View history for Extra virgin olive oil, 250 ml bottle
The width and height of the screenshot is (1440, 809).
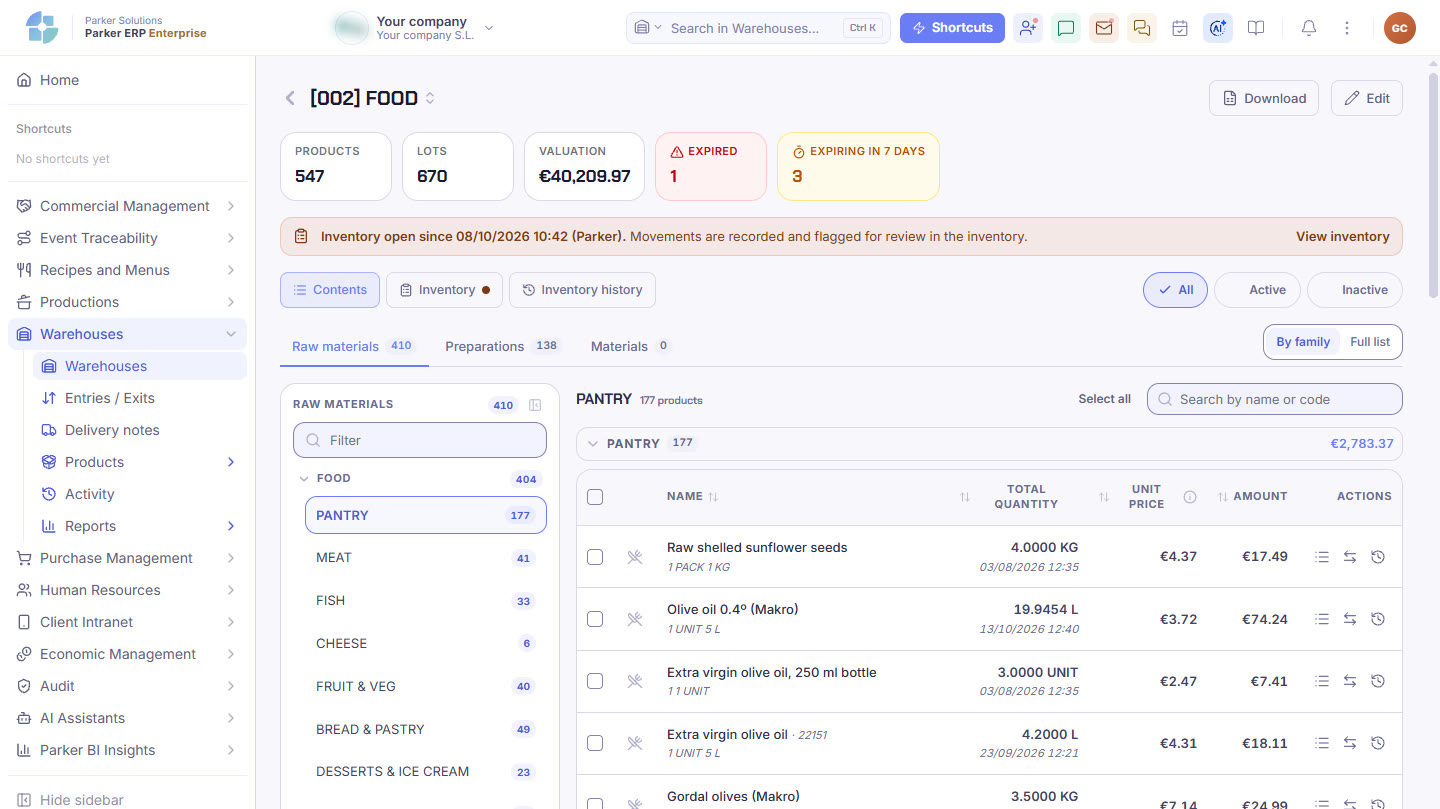(1378, 681)
